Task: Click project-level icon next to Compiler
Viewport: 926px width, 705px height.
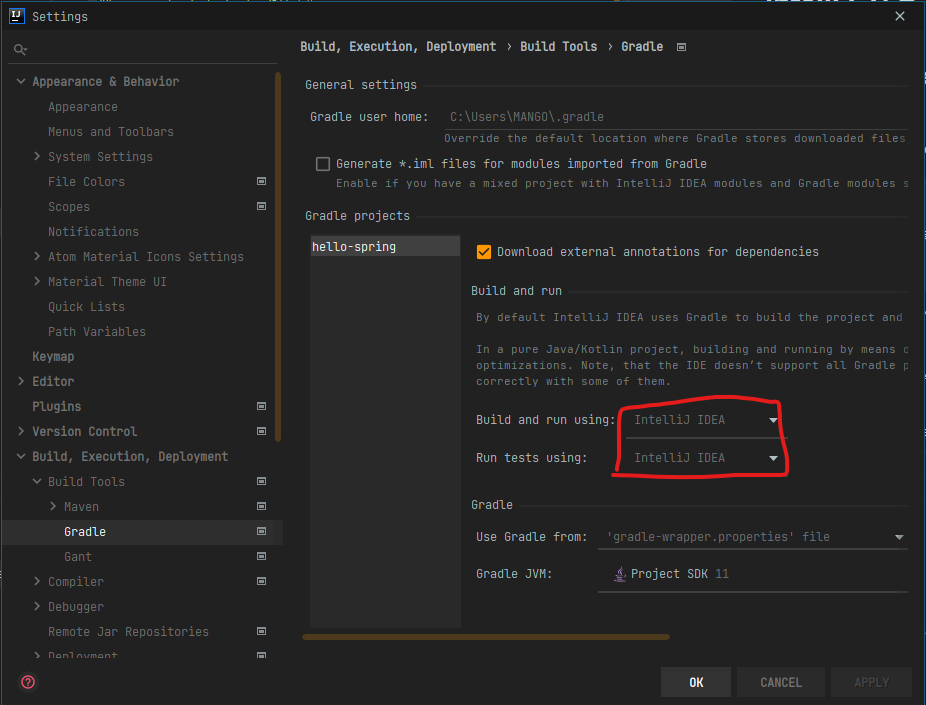Action: coord(261,581)
